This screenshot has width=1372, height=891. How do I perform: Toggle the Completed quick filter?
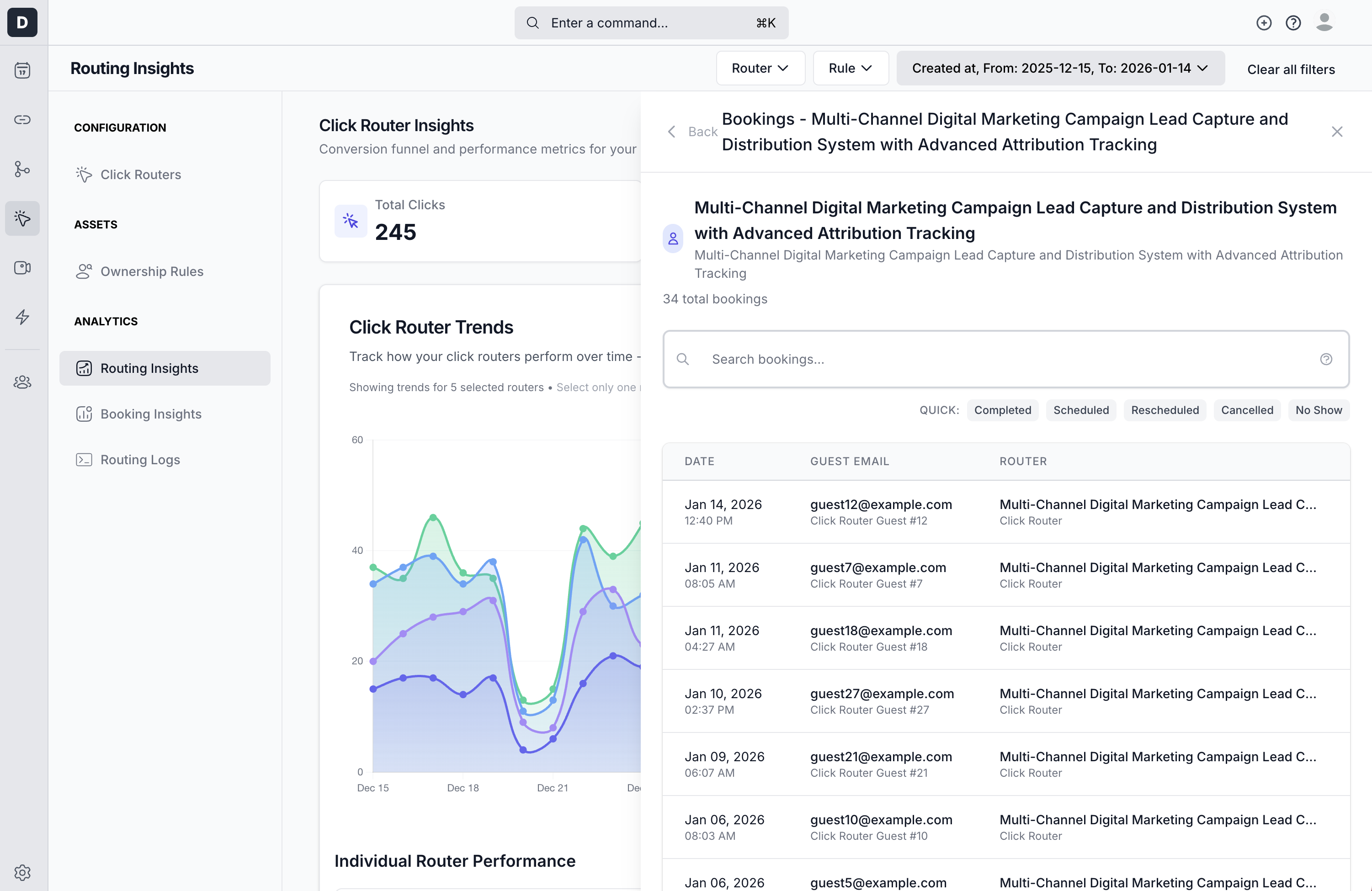pyautogui.click(x=1002, y=410)
